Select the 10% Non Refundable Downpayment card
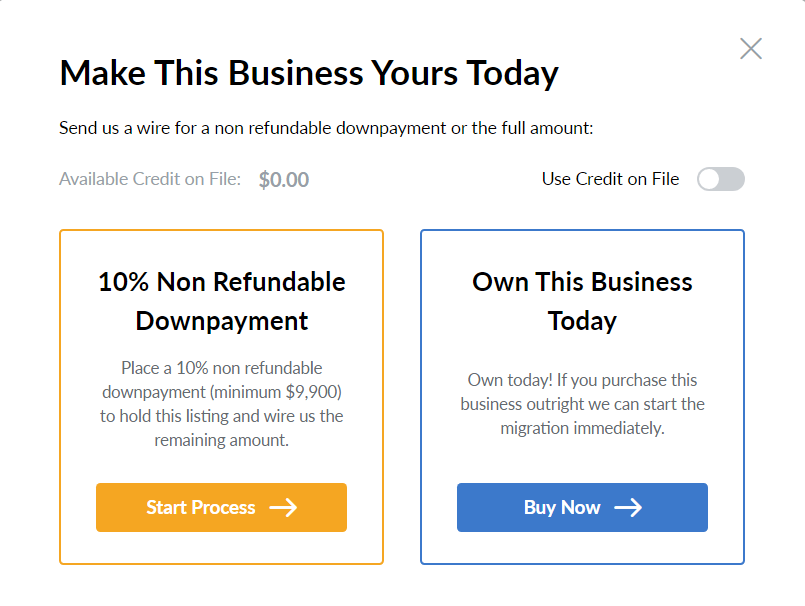Screen dimensions: 805x606 click(221, 395)
